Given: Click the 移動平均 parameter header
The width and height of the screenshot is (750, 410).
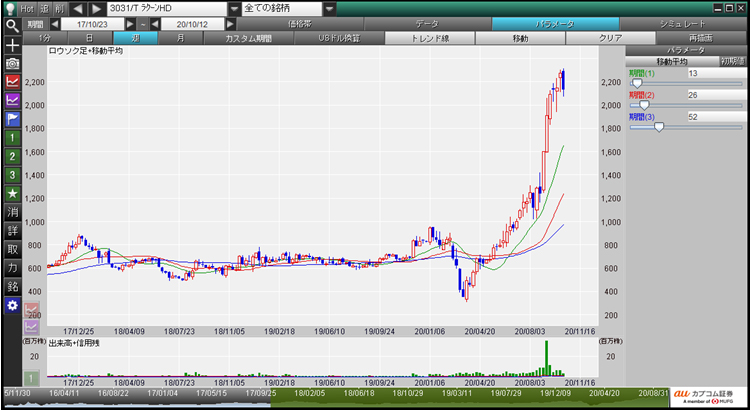Looking at the screenshot, I should click(672, 61).
